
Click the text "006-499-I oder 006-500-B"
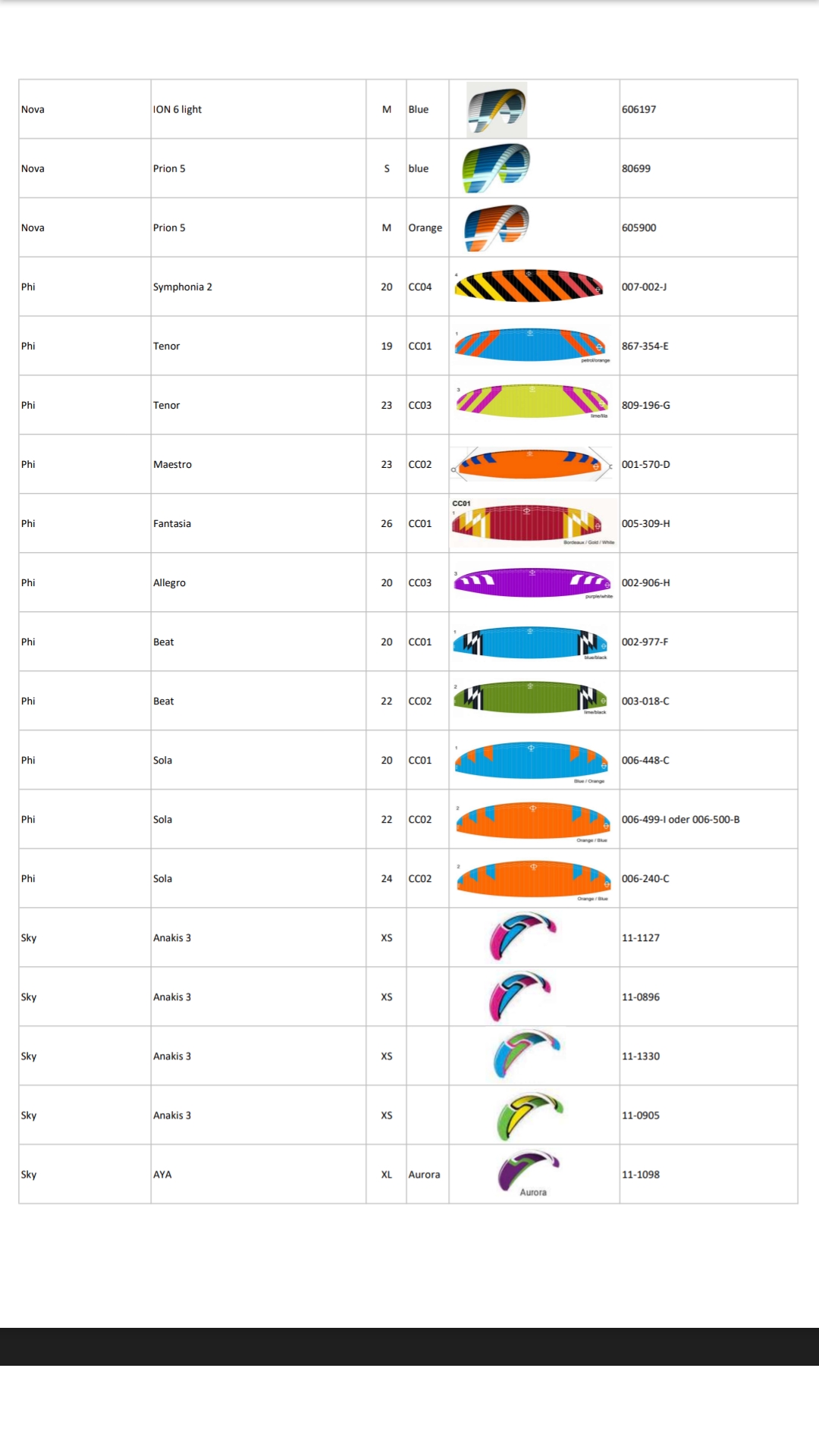(x=681, y=819)
